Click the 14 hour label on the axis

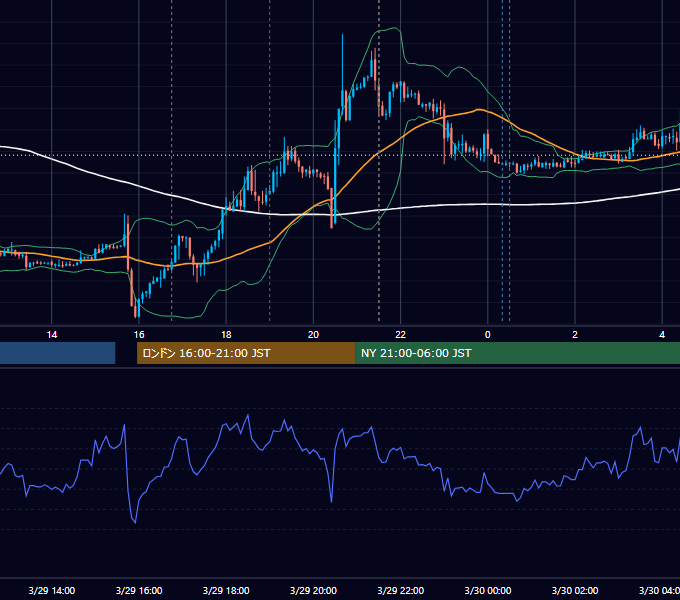(52, 335)
